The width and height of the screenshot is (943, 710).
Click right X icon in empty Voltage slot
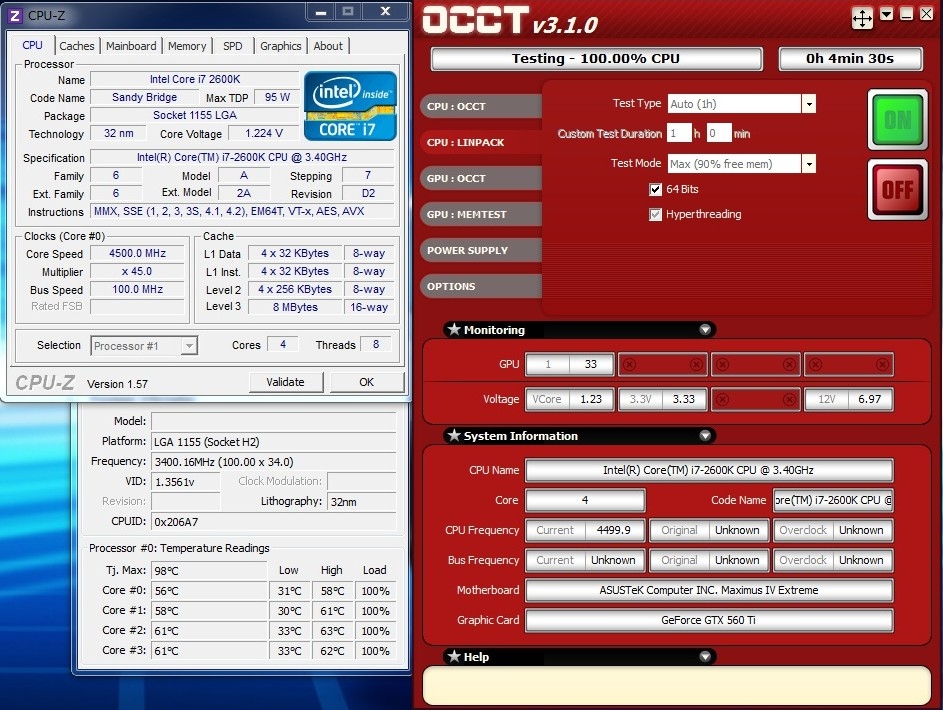(789, 399)
